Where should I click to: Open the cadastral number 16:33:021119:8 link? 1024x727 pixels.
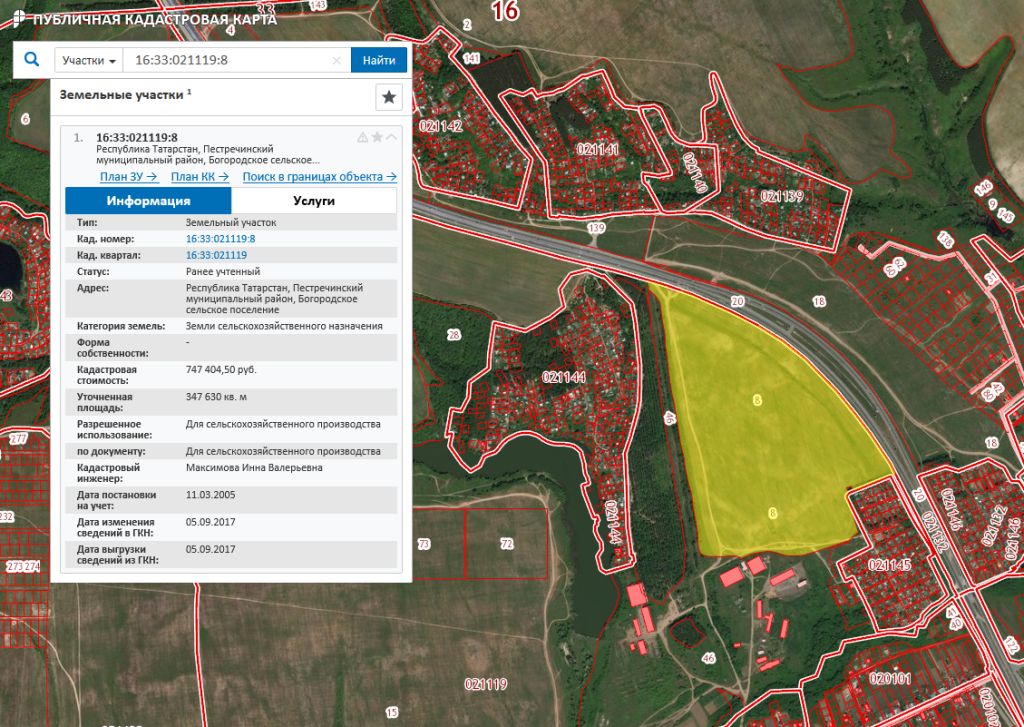pos(220,239)
